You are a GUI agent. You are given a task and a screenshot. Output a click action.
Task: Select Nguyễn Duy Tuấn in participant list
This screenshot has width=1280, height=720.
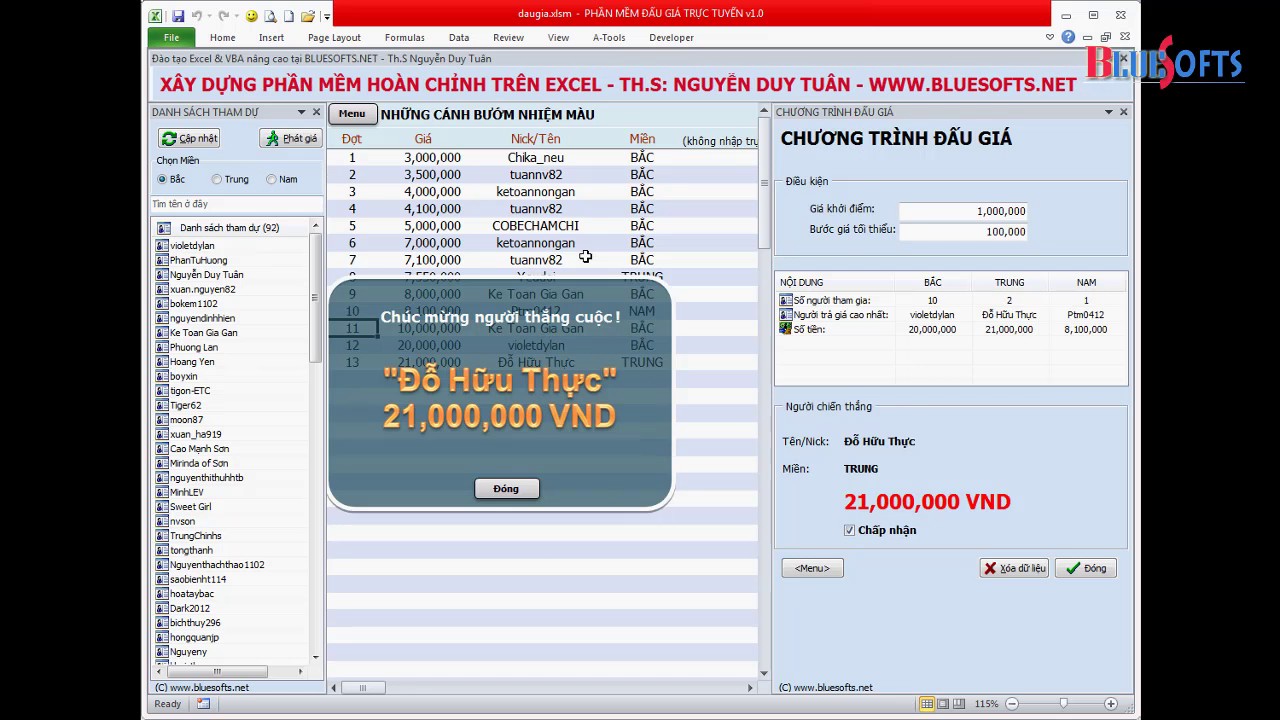point(206,274)
